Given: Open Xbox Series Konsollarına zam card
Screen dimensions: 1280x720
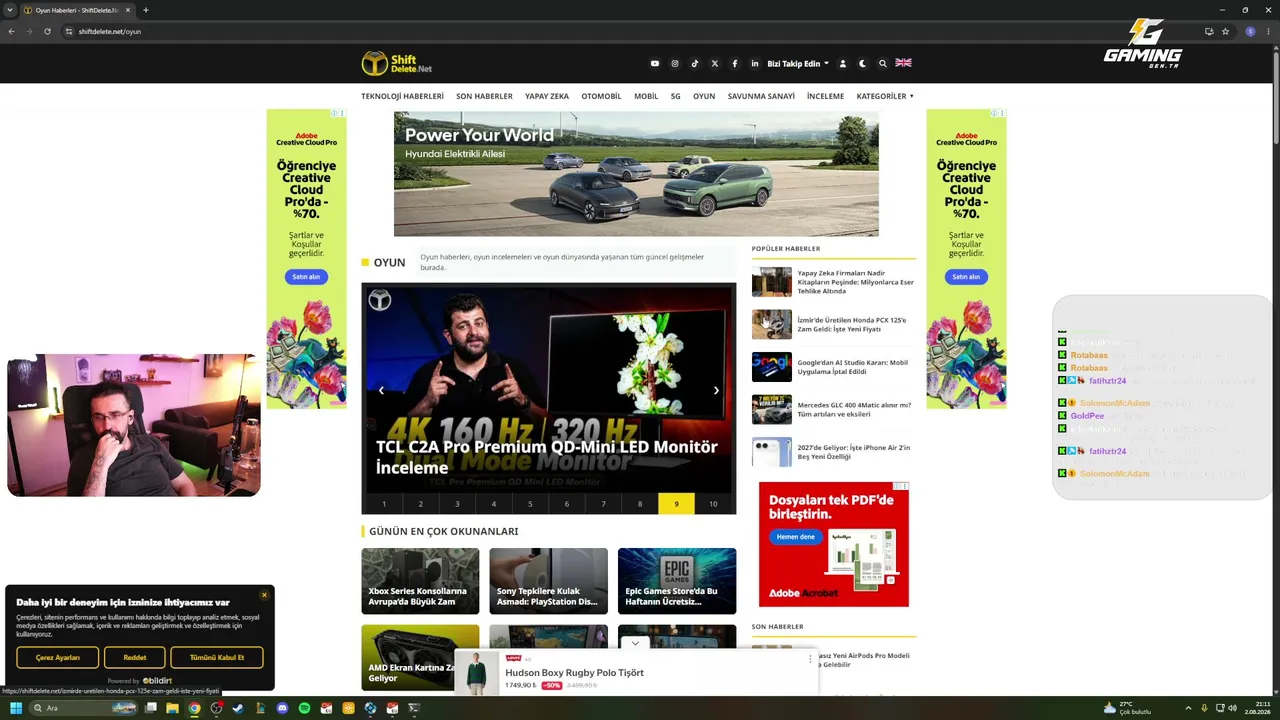Looking at the screenshot, I should (420, 581).
